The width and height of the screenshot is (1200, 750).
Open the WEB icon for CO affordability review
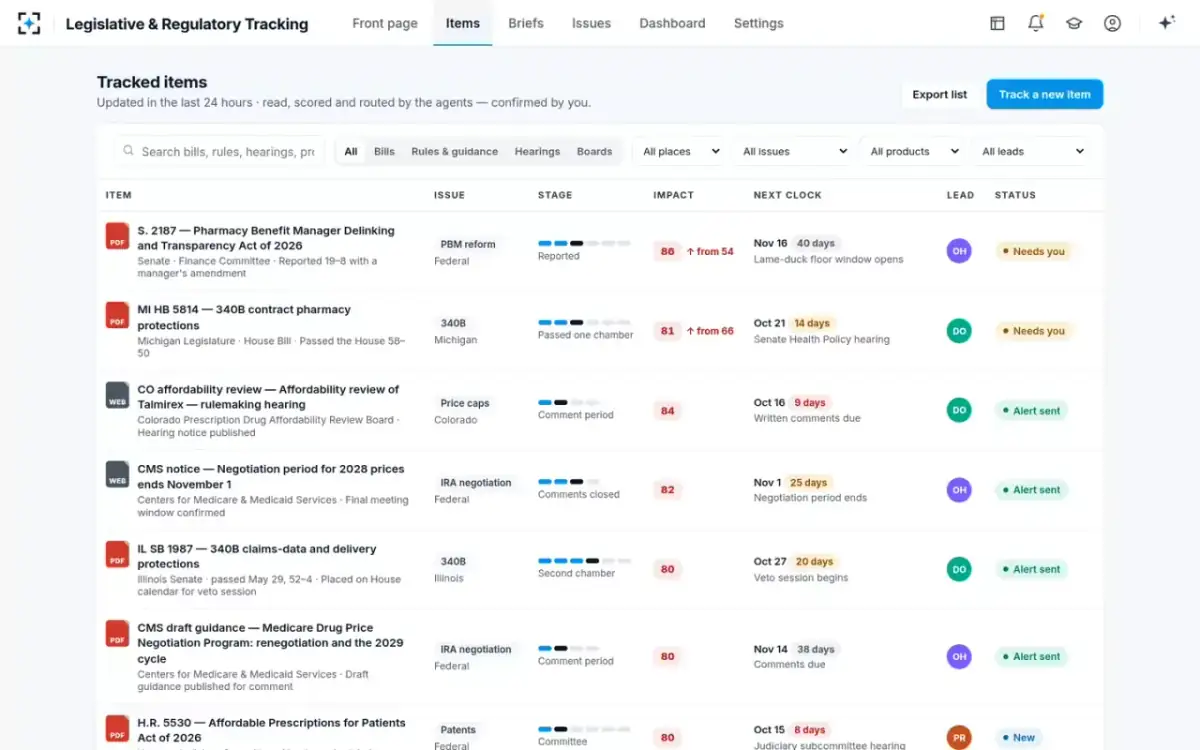tap(118, 395)
